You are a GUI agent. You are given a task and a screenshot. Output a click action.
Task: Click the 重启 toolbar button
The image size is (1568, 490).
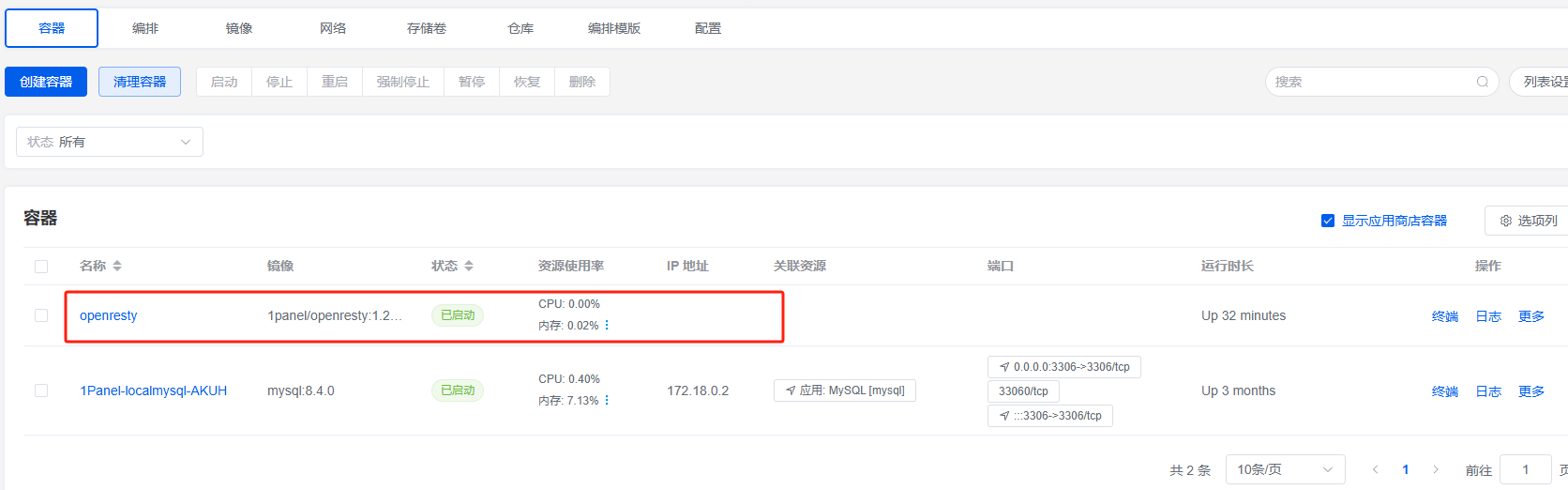(335, 82)
